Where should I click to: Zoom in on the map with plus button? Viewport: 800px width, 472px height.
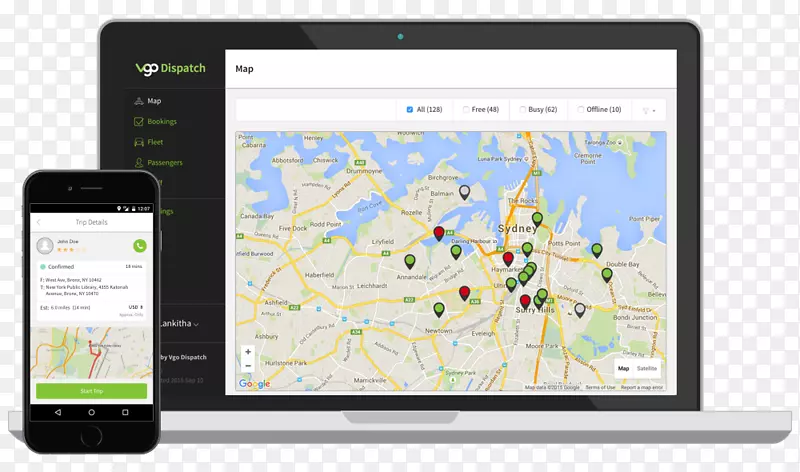[x=248, y=352]
